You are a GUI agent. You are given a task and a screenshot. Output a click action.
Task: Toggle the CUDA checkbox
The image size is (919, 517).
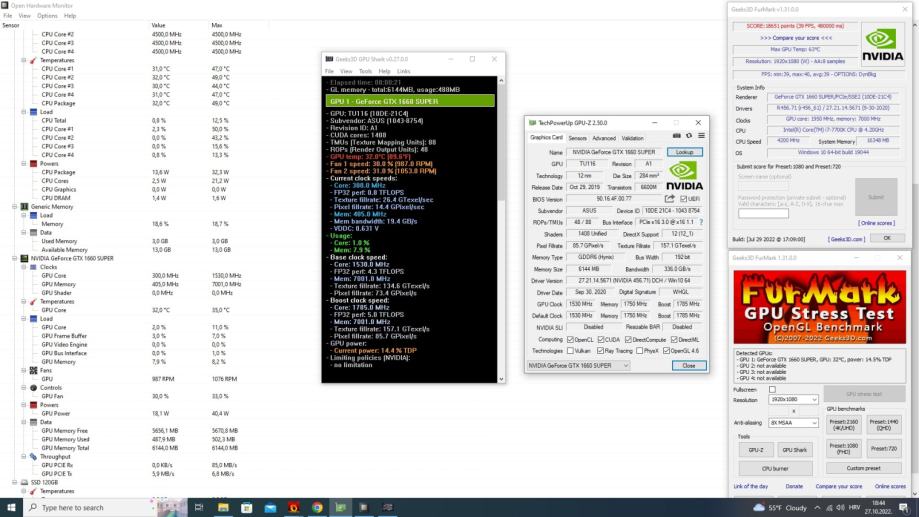(601, 339)
